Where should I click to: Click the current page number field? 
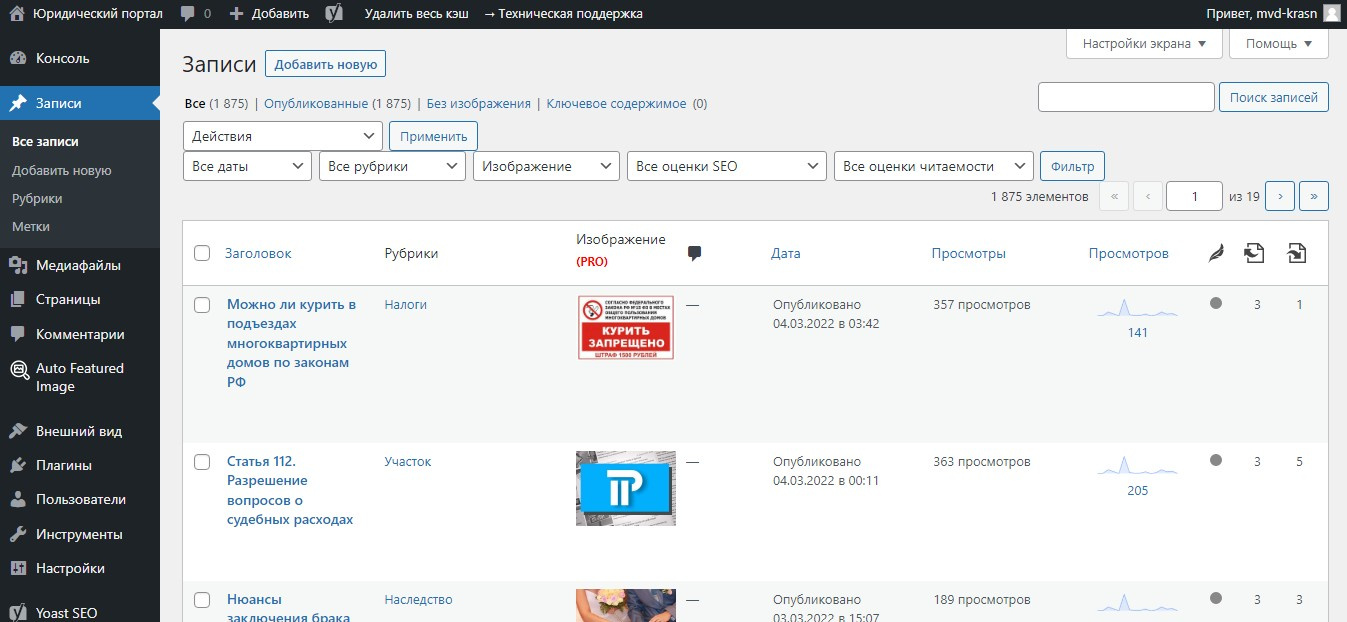tap(1194, 196)
